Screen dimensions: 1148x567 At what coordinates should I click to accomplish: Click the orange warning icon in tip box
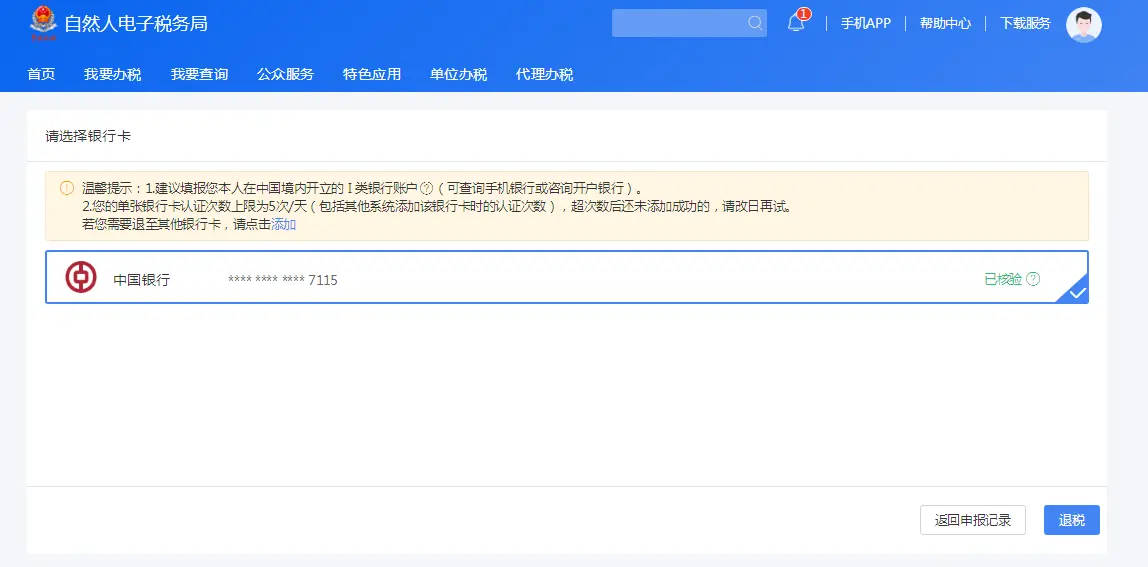coord(67,188)
